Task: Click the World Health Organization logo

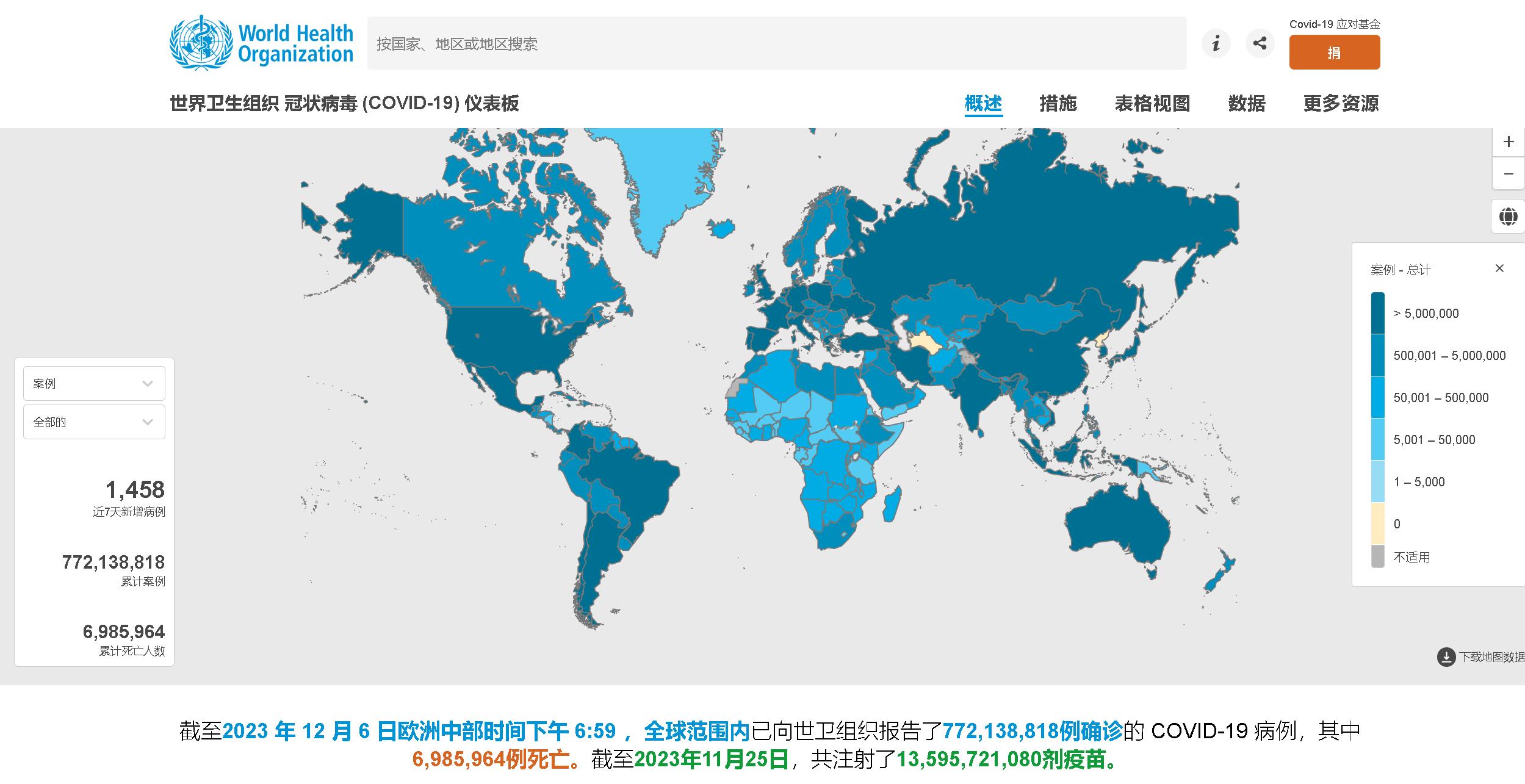Action: pos(261,43)
